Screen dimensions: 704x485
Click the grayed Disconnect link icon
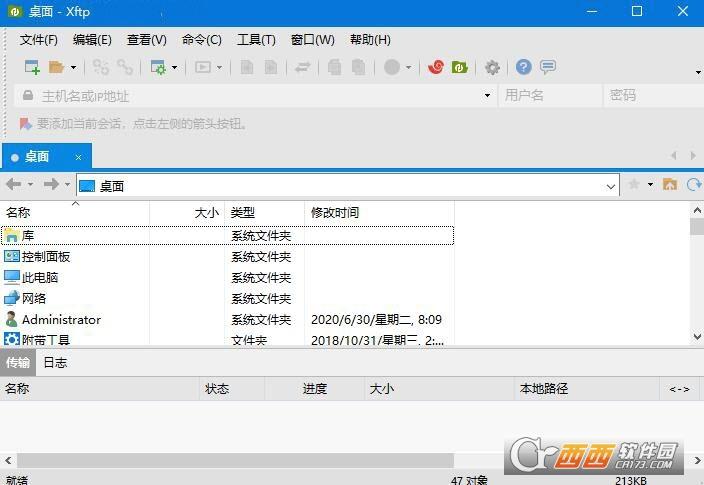[124, 67]
